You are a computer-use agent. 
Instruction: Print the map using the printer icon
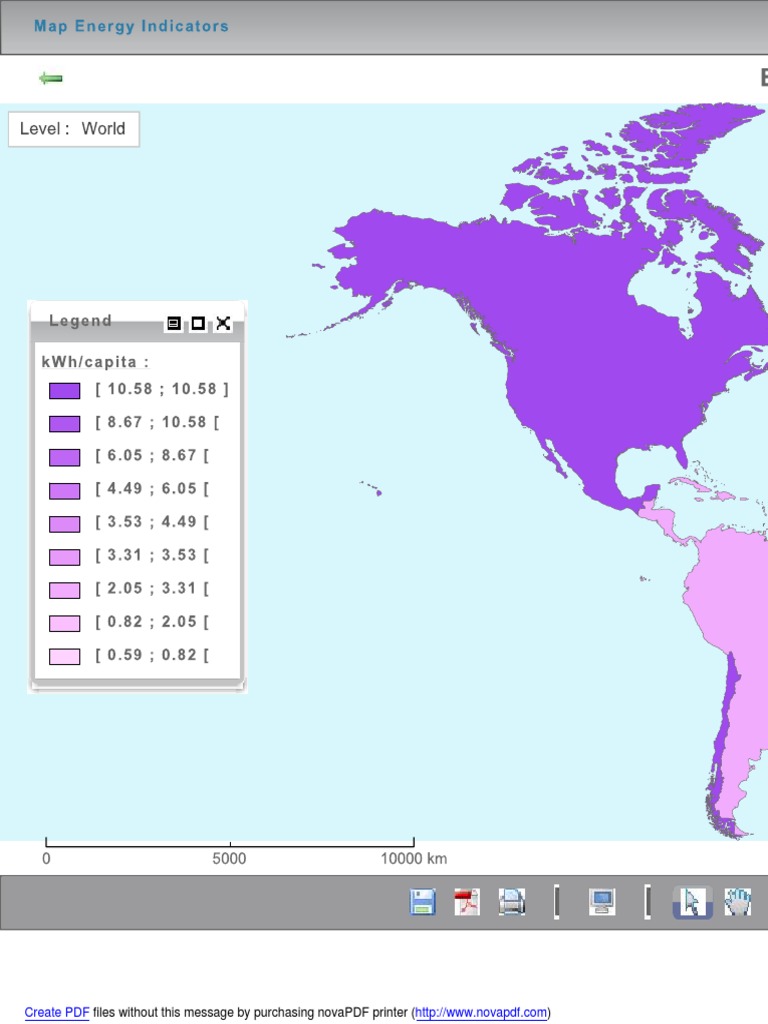[511, 902]
